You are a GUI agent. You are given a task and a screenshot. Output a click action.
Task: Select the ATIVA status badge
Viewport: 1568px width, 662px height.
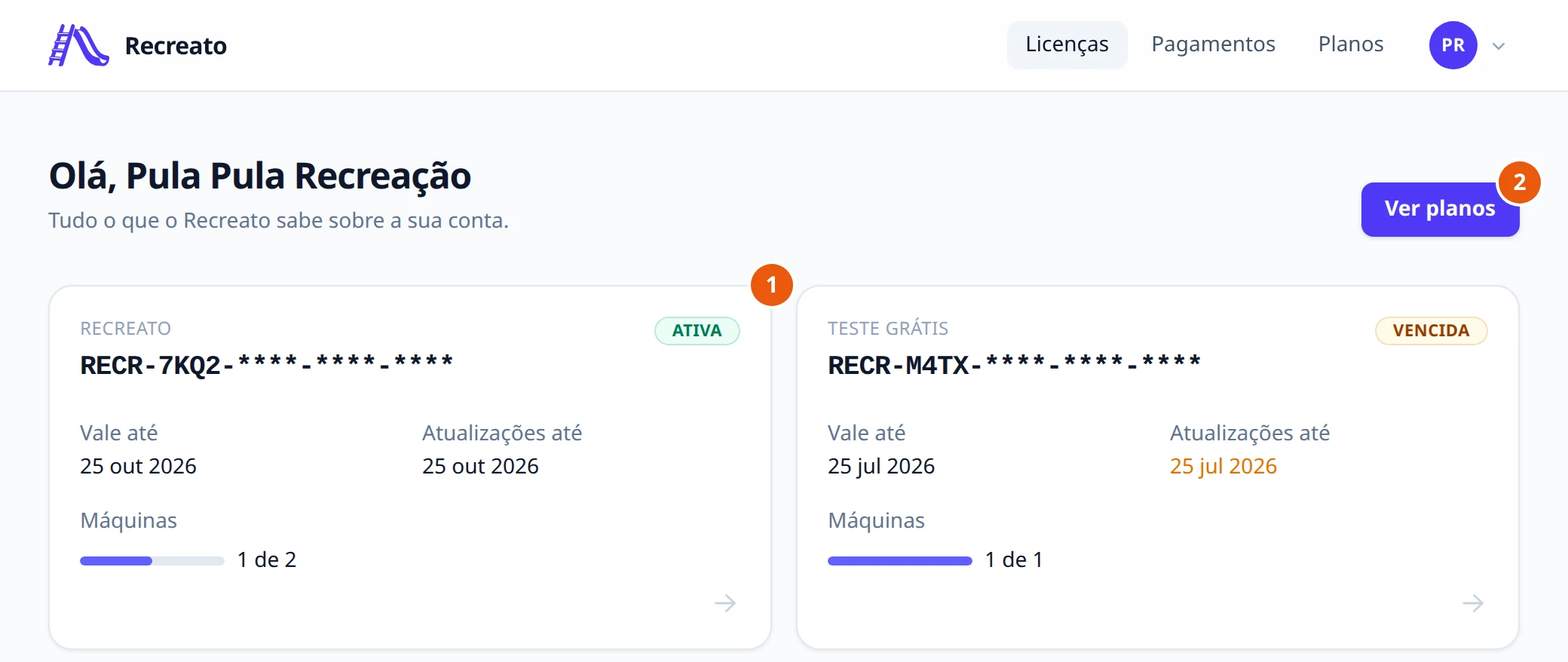pos(697,330)
